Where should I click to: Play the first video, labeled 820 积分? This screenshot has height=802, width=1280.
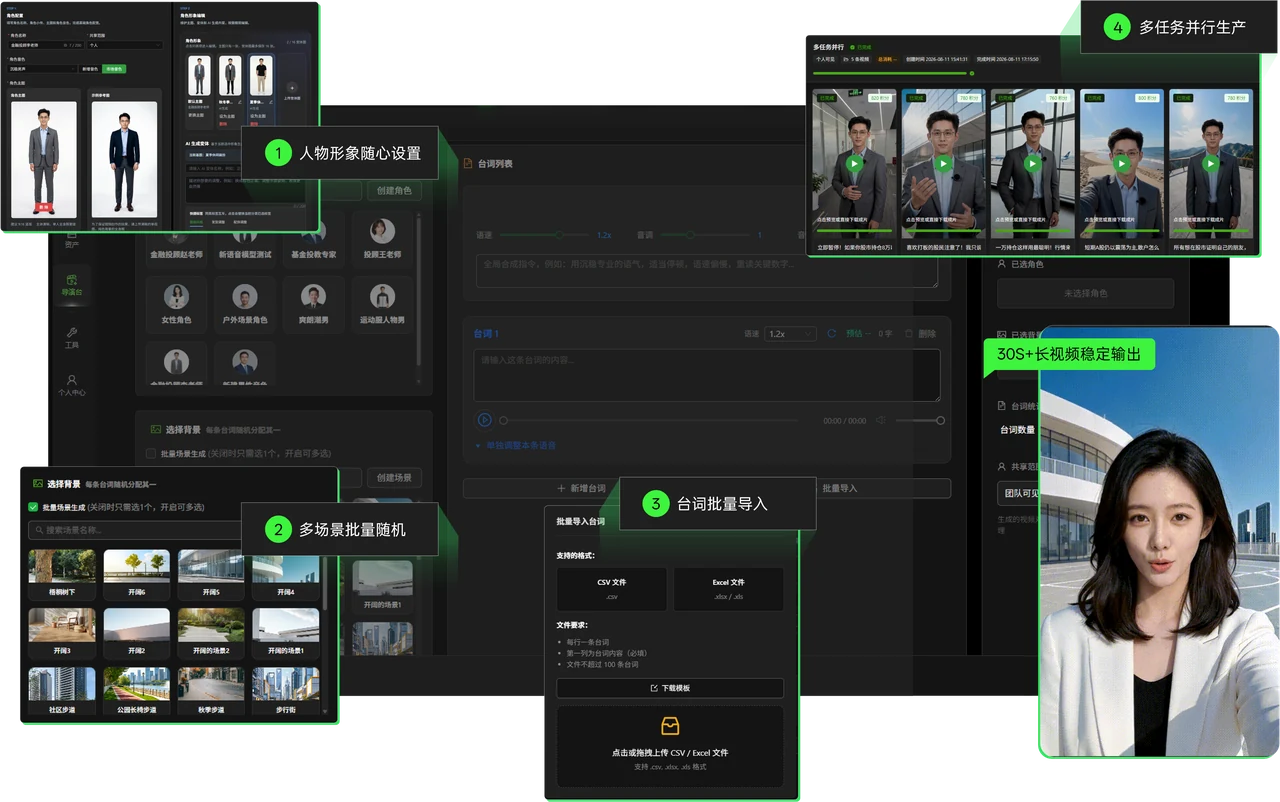tap(854, 164)
